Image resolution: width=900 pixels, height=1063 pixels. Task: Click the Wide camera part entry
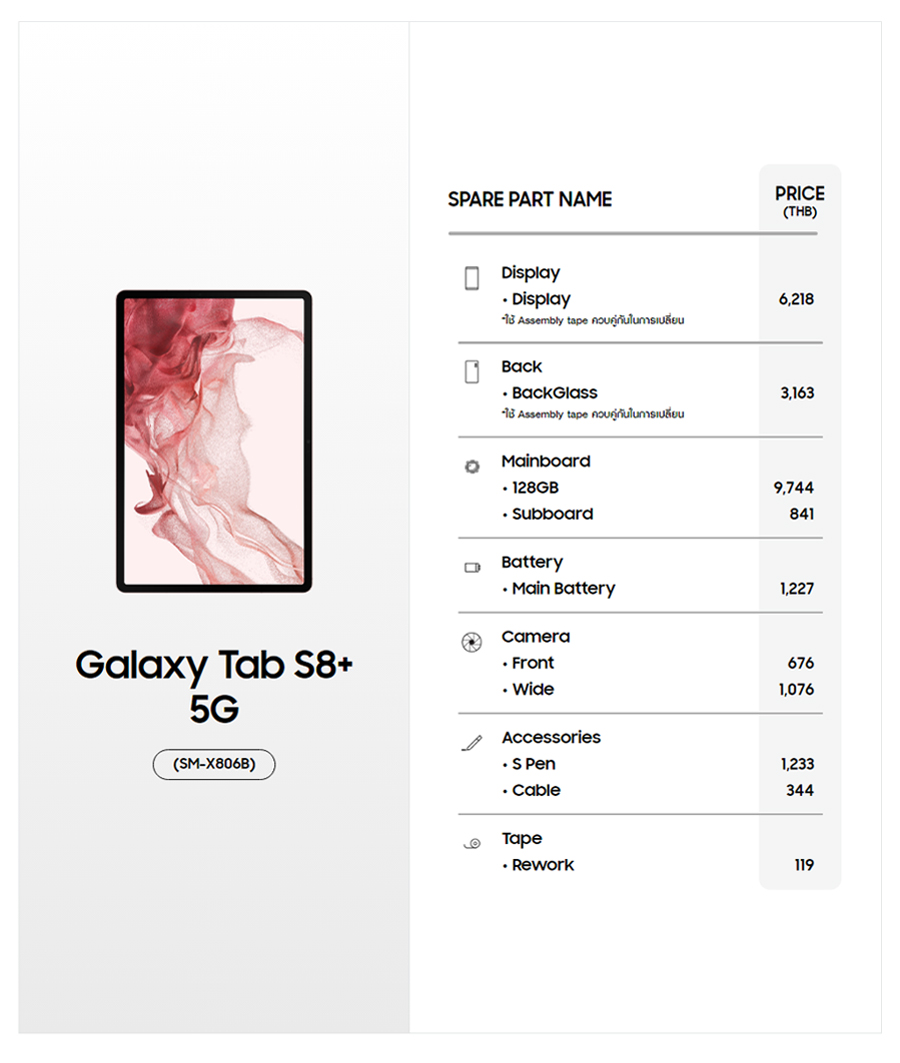click(x=532, y=689)
